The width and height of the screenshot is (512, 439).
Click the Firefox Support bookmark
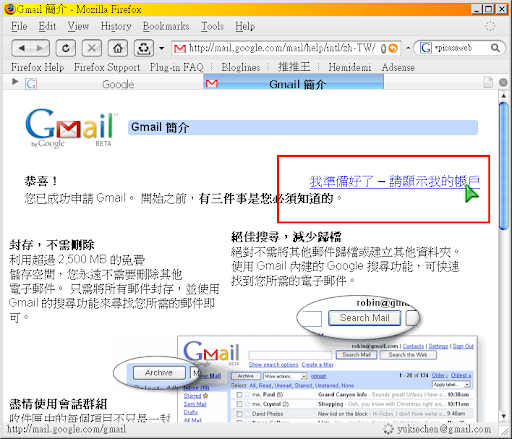107,67
